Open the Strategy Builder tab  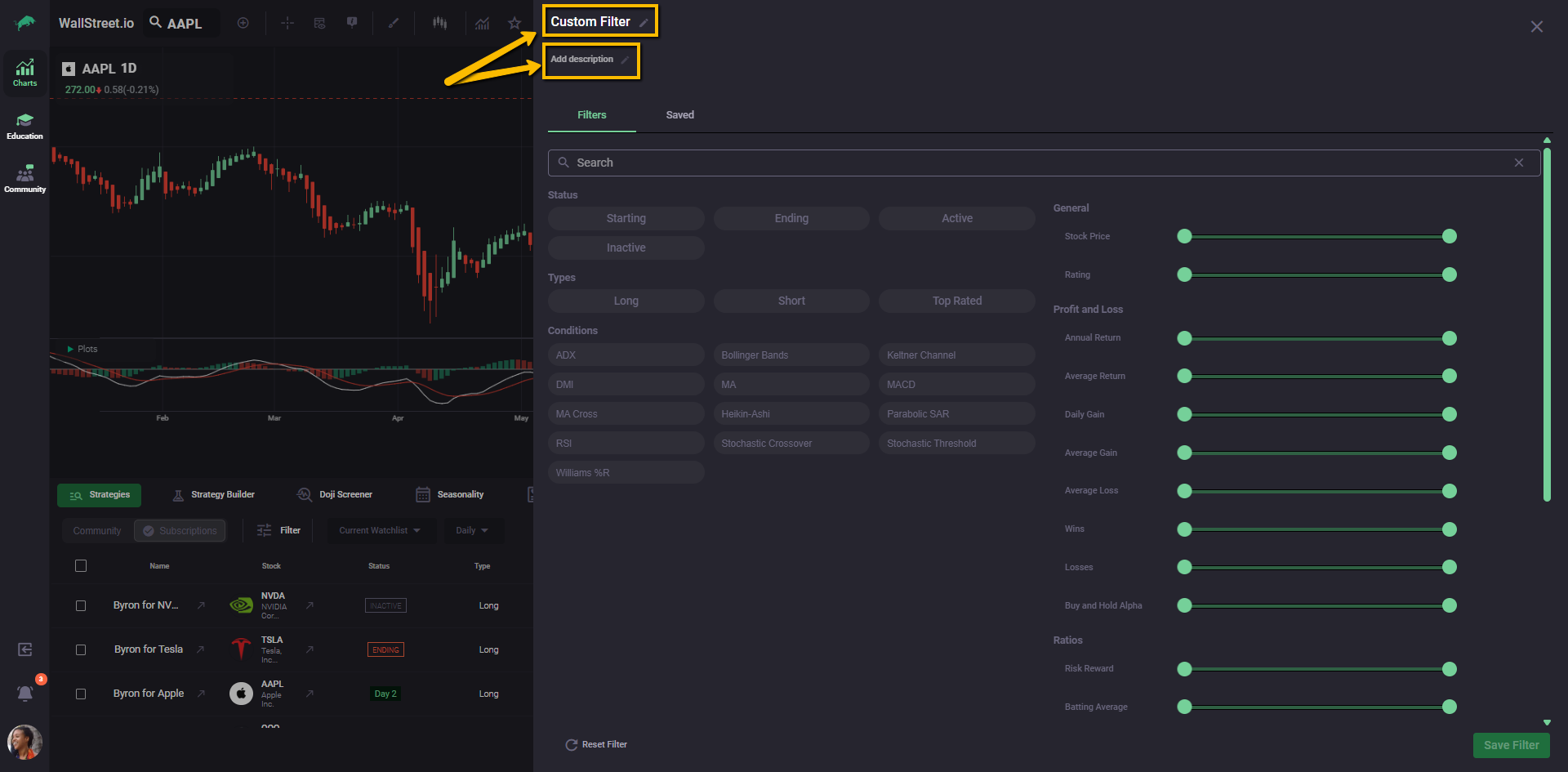[x=214, y=494]
